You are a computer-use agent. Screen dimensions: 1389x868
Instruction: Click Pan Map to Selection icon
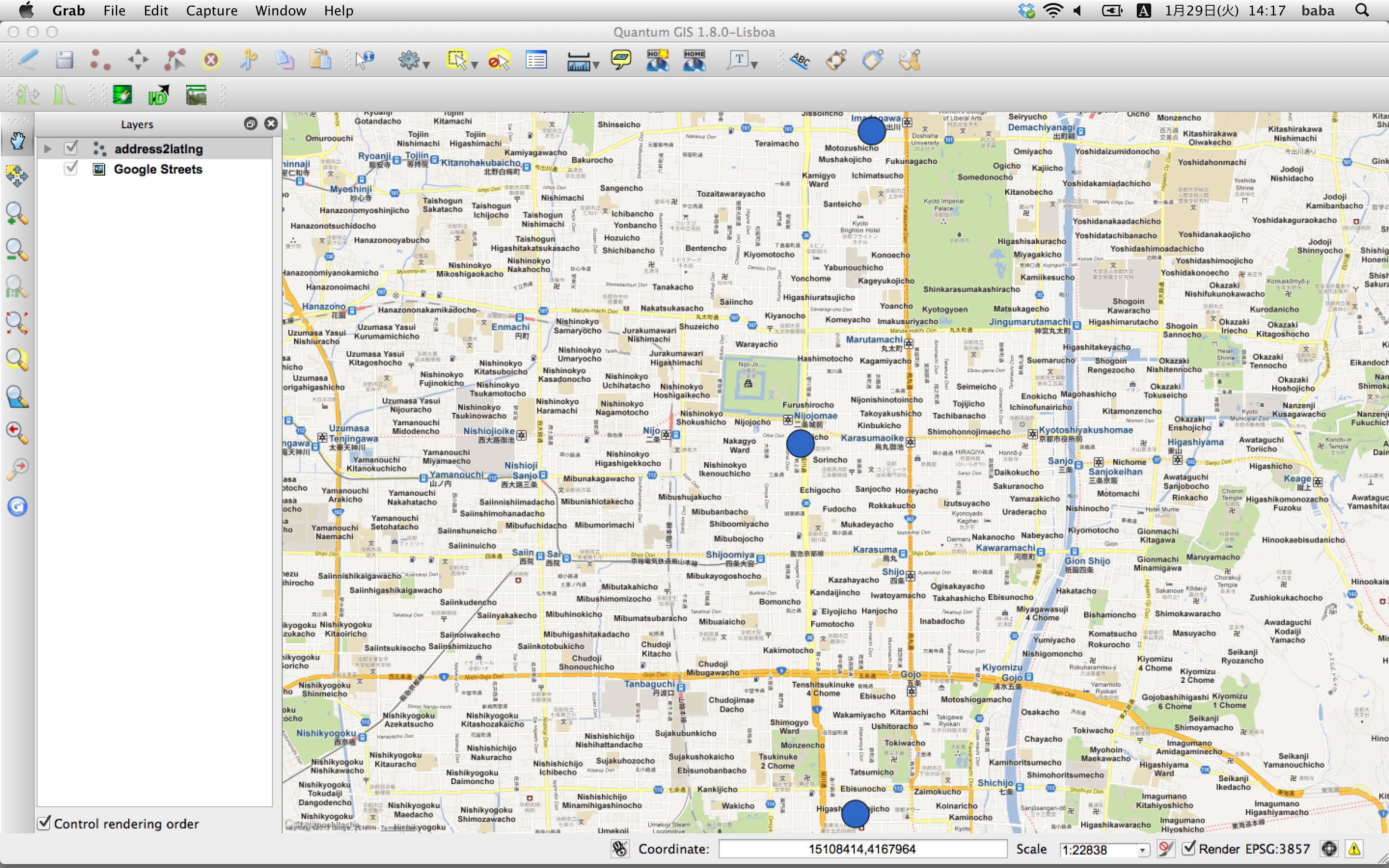pos(17,176)
